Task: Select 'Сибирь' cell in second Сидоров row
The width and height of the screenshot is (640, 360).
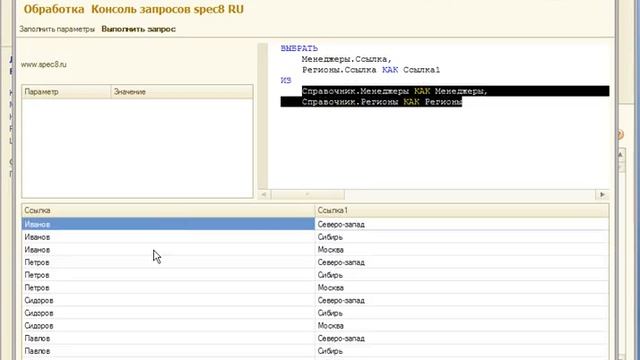Action: tap(462, 313)
